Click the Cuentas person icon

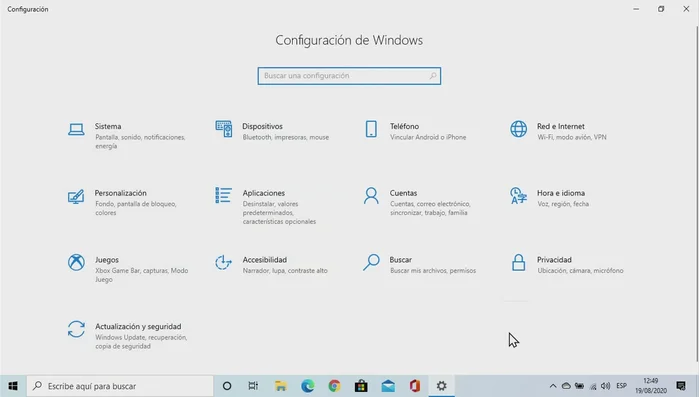coord(371,196)
